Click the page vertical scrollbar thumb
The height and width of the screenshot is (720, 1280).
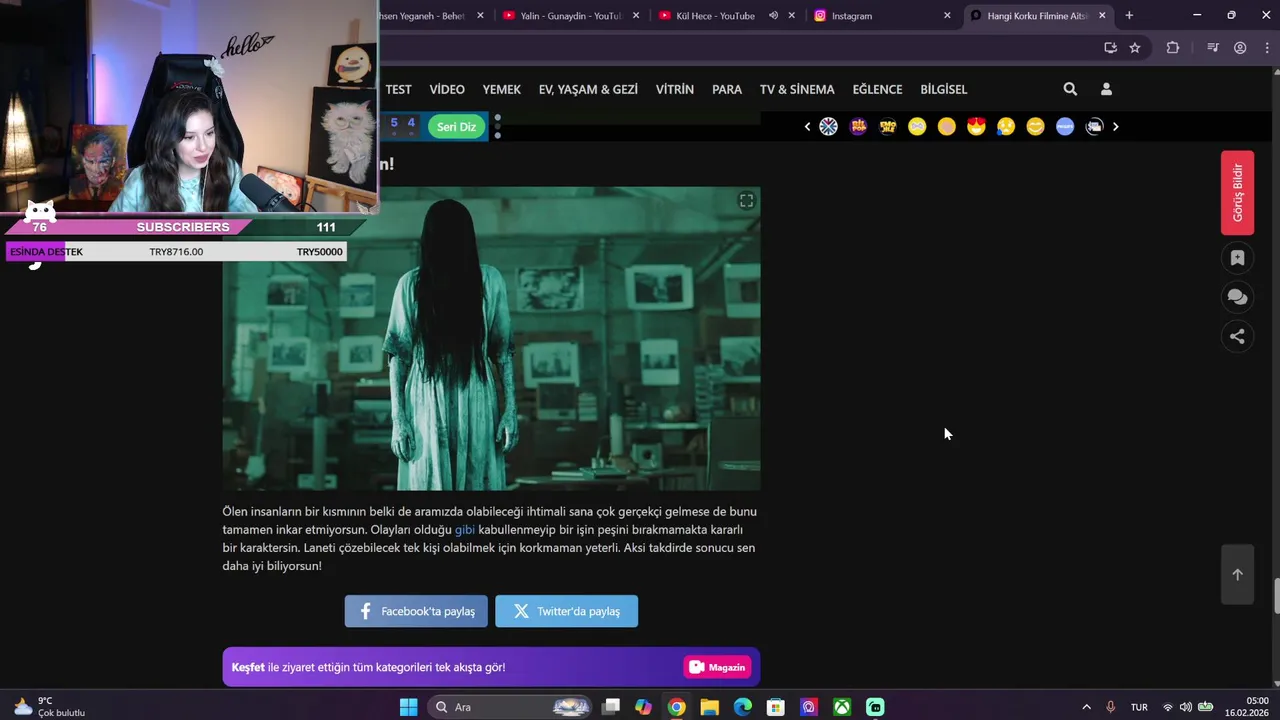(1276, 597)
